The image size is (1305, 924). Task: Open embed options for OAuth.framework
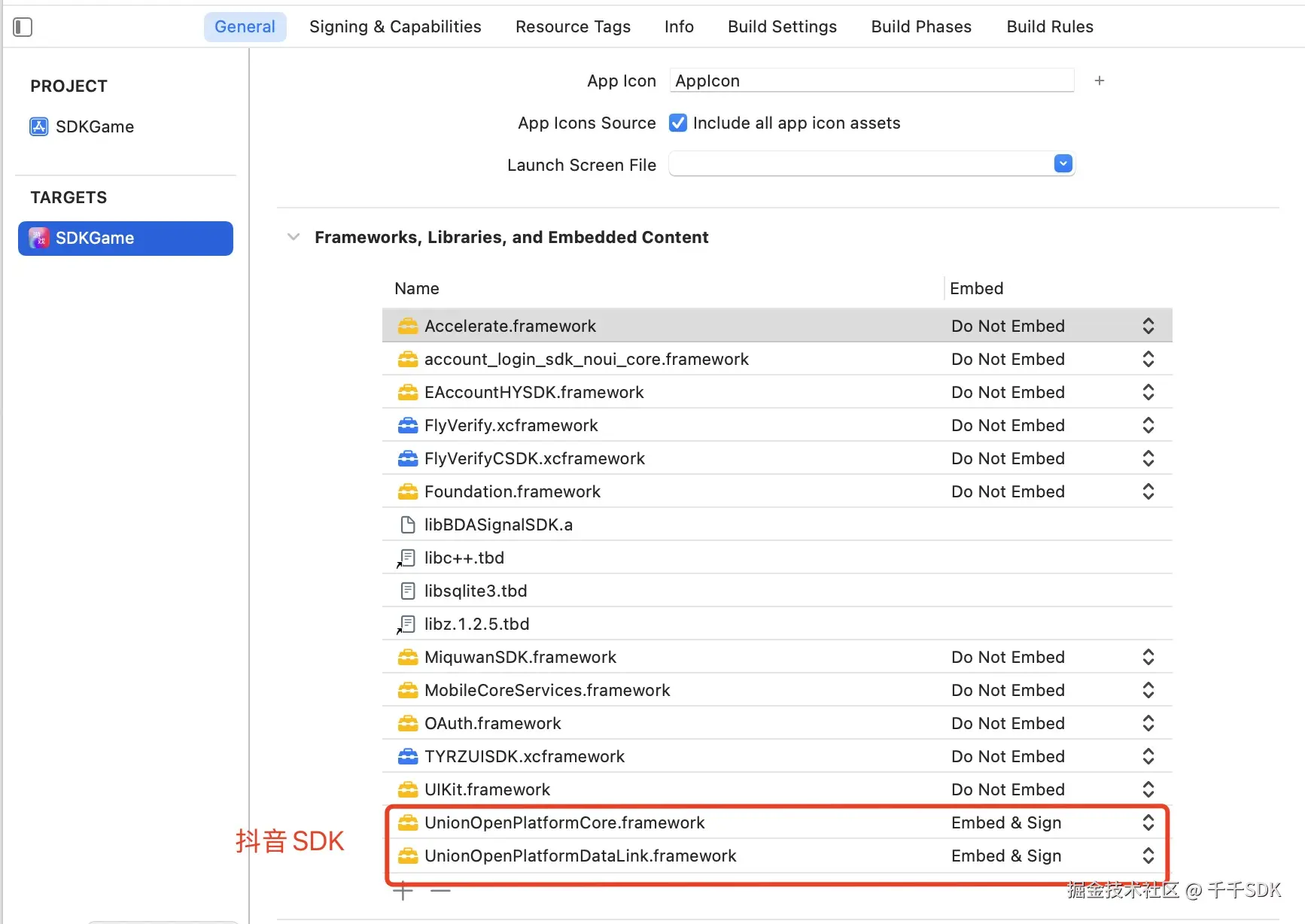coord(1148,723)
